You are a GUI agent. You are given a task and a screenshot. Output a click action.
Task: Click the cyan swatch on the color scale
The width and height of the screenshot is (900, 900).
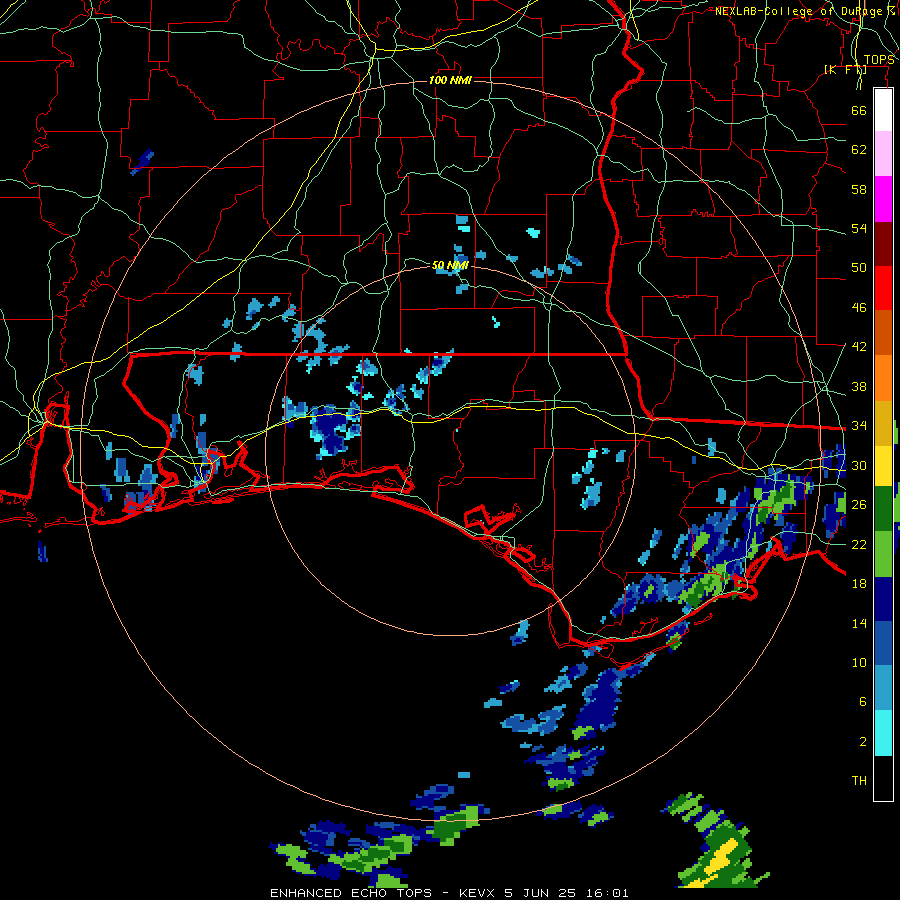coord(883,733)
